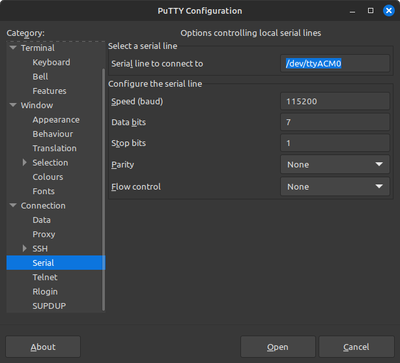Expand the SSH subtree
Viewport: 400px width, 363px height.
pos(24,248)
